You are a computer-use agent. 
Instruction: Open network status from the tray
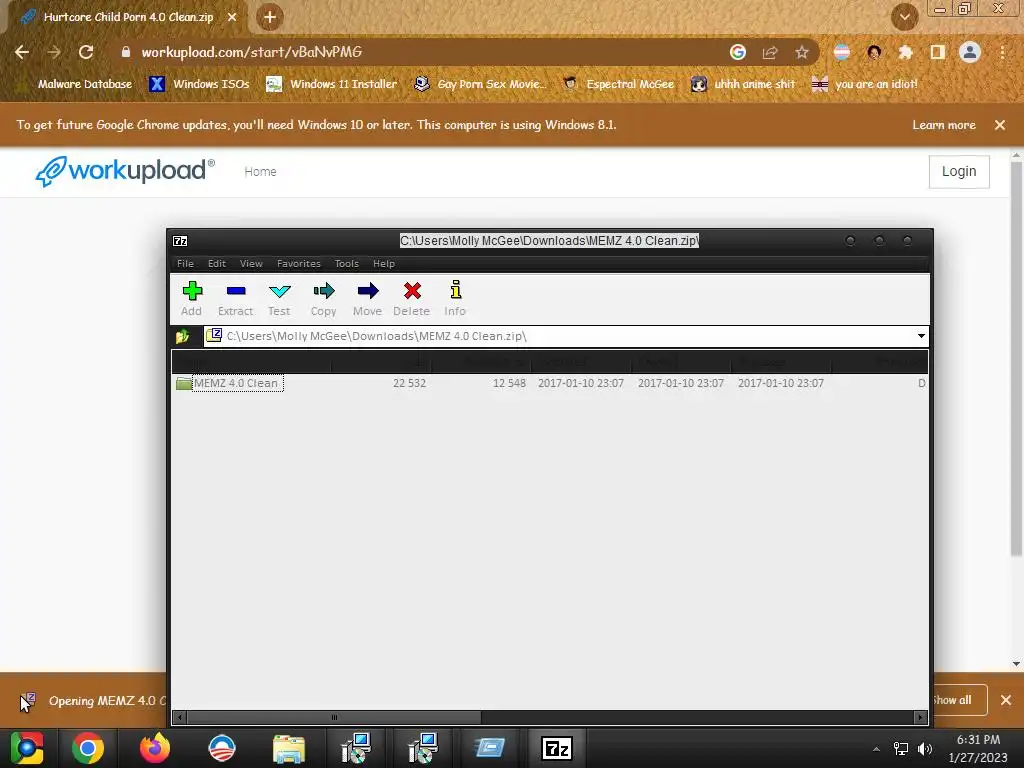point(901,749)
